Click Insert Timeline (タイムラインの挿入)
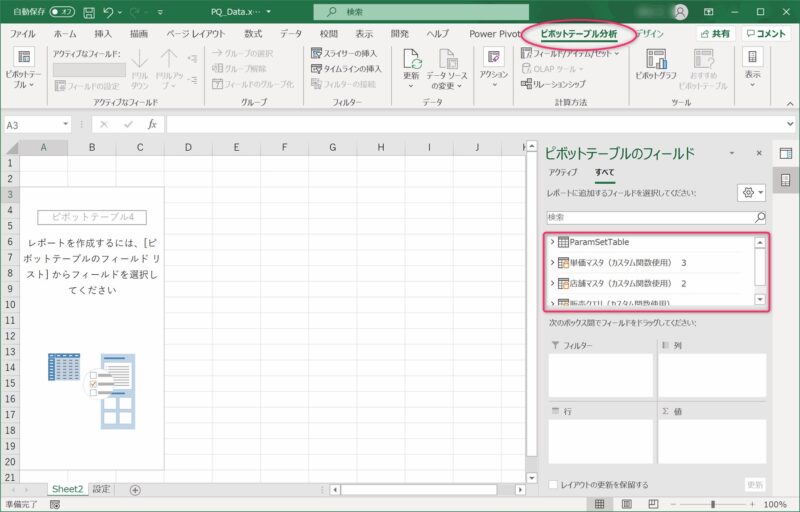Image resolution: width=800 pixels, height=512 pixels. click(x=343, y=69)
